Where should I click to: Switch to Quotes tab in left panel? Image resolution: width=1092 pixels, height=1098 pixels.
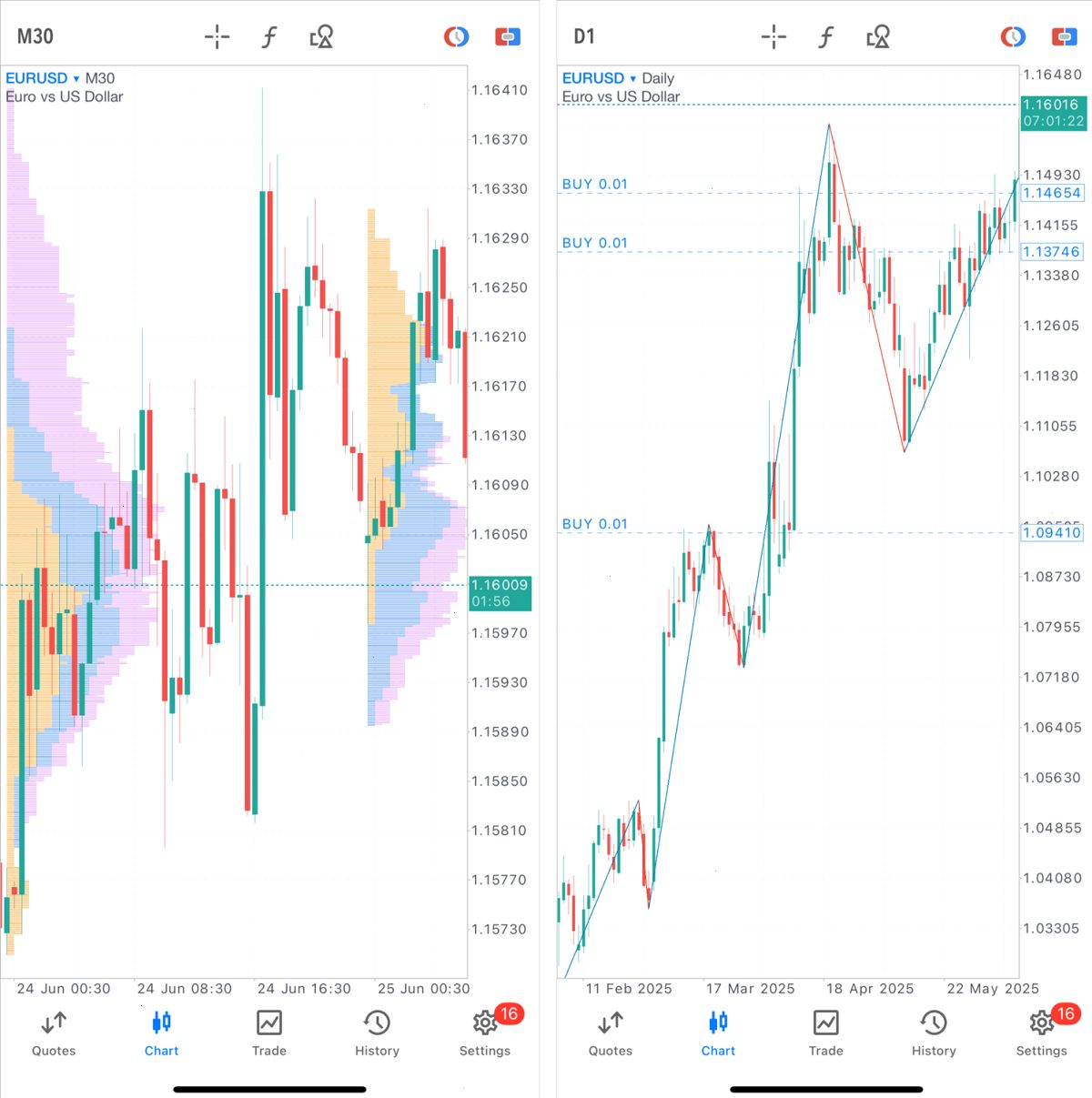pos(54,1033)
